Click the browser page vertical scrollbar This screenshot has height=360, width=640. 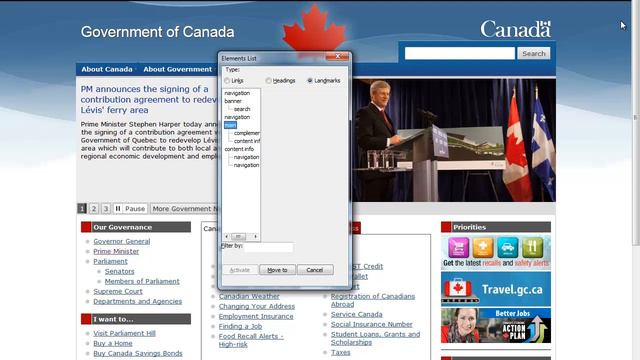point(636,122)
